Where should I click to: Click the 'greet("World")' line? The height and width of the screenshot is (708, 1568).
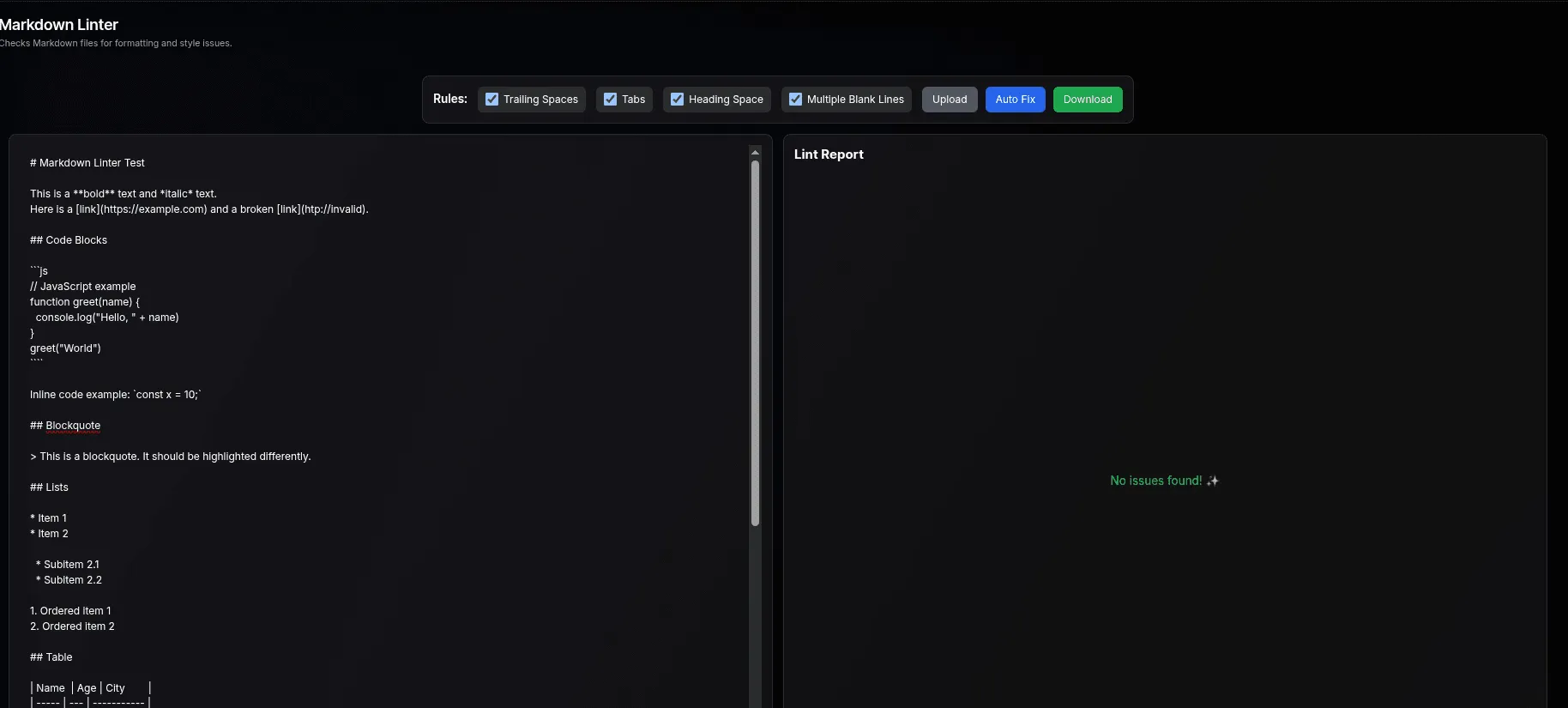[65, 348]
